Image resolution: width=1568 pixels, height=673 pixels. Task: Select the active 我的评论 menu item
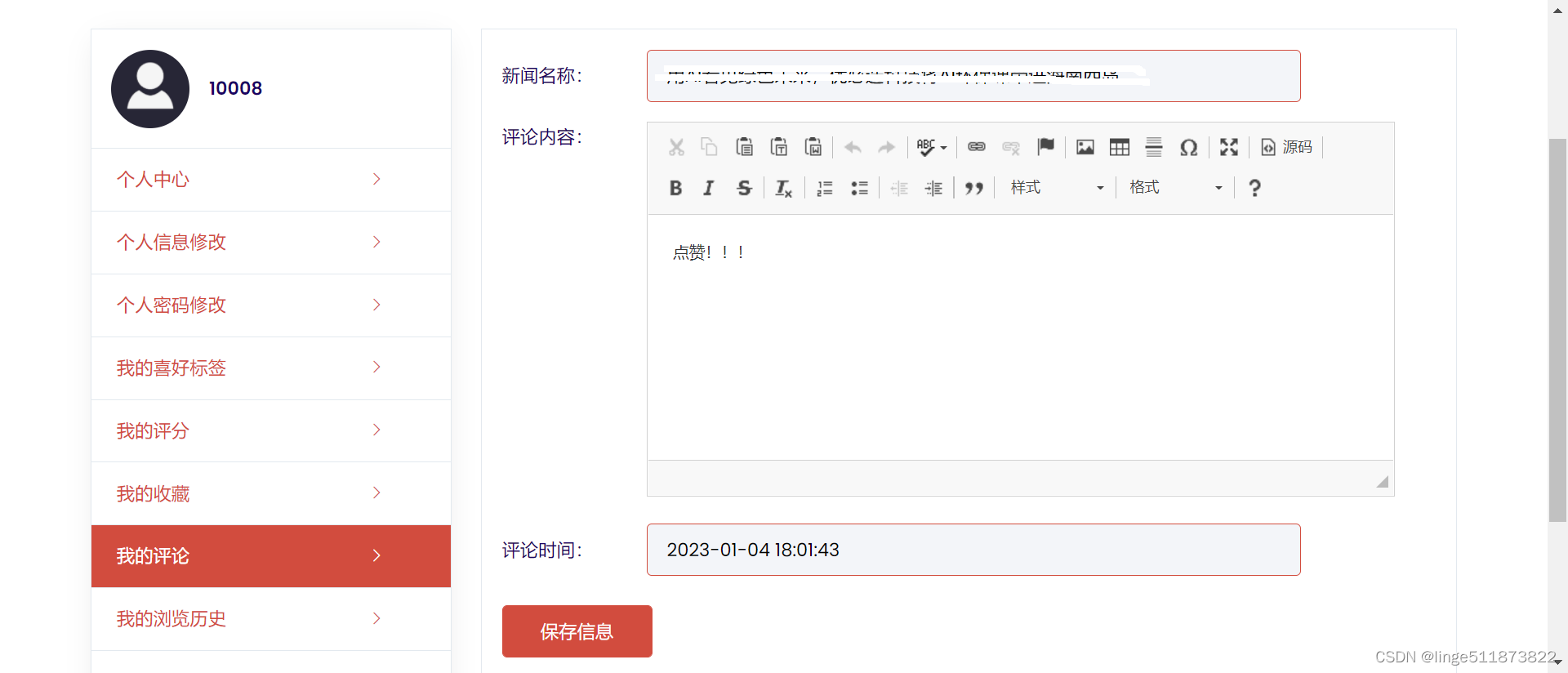(x=271, y=556)
